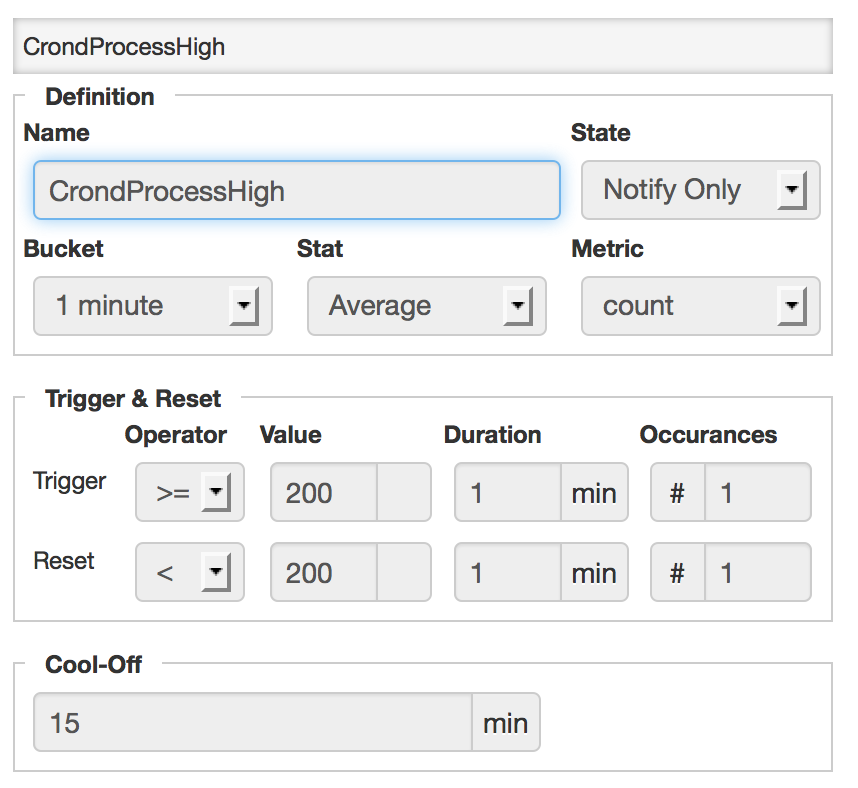This screenshot has width=858, height=788.
Task: Click the Trigger occurrences number field
Action: pos(757,492)
